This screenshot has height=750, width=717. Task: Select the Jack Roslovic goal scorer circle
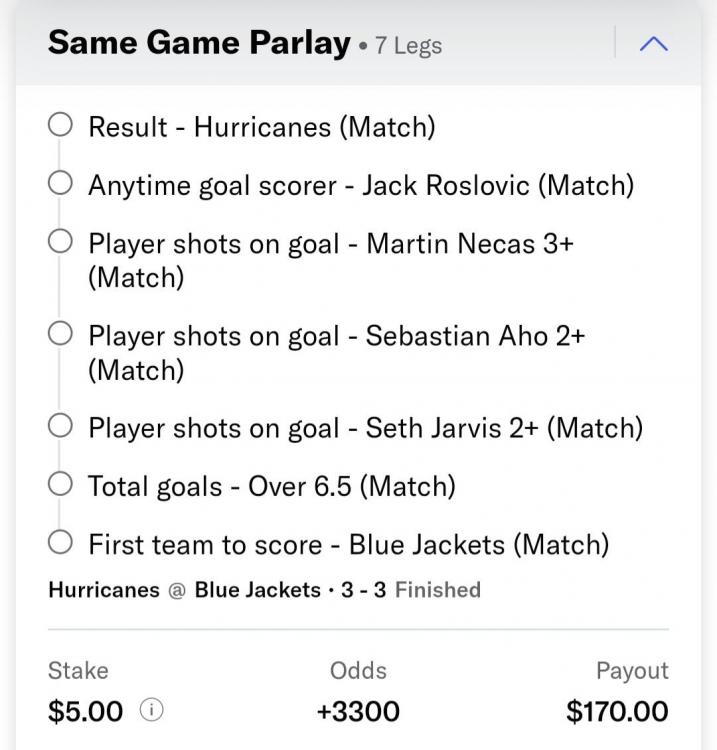click(60, 183)
